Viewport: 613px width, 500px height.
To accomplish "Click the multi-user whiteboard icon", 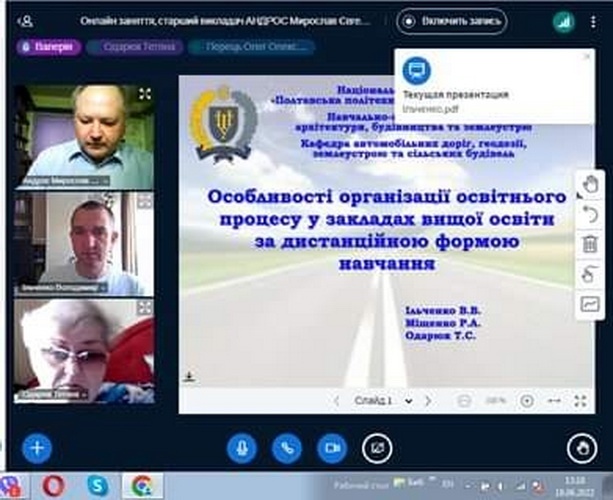I will tap(590, 304).
